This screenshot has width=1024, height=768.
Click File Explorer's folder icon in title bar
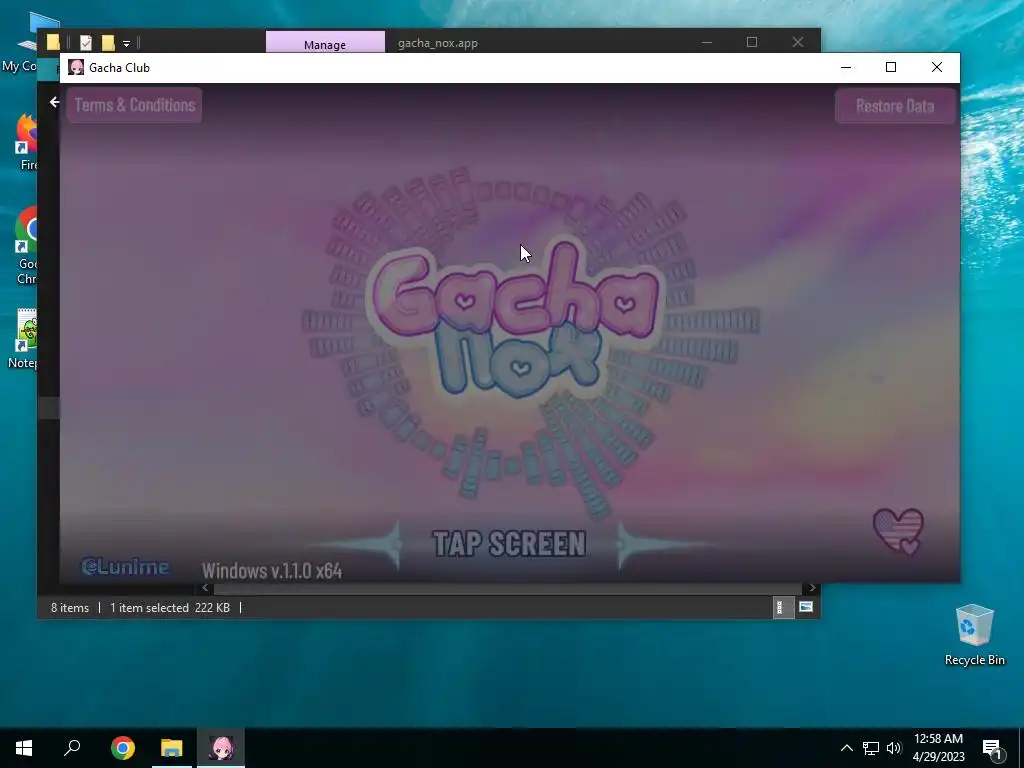(x=53, y=42)
